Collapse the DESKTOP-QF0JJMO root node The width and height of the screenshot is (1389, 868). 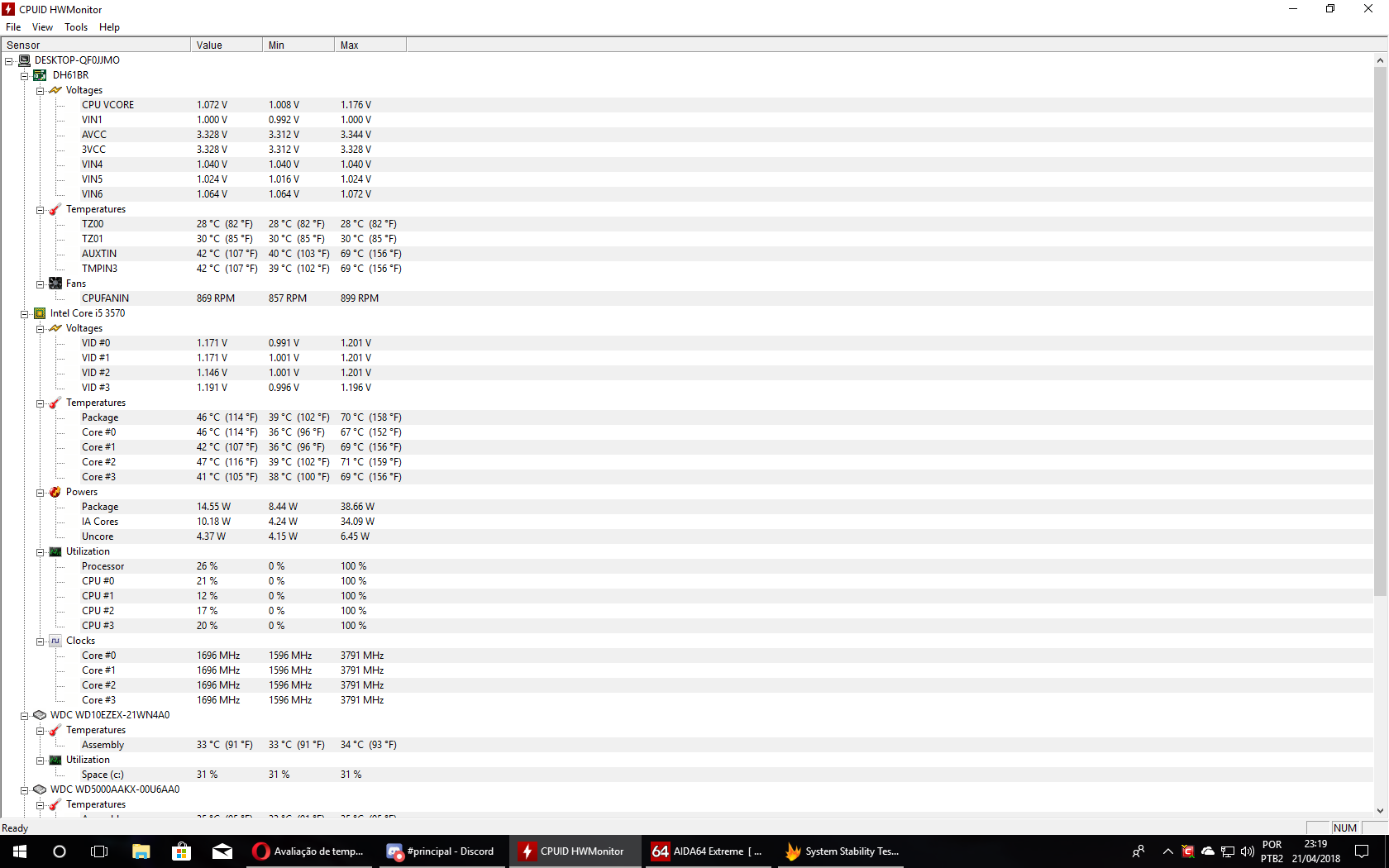click(9, 60)
